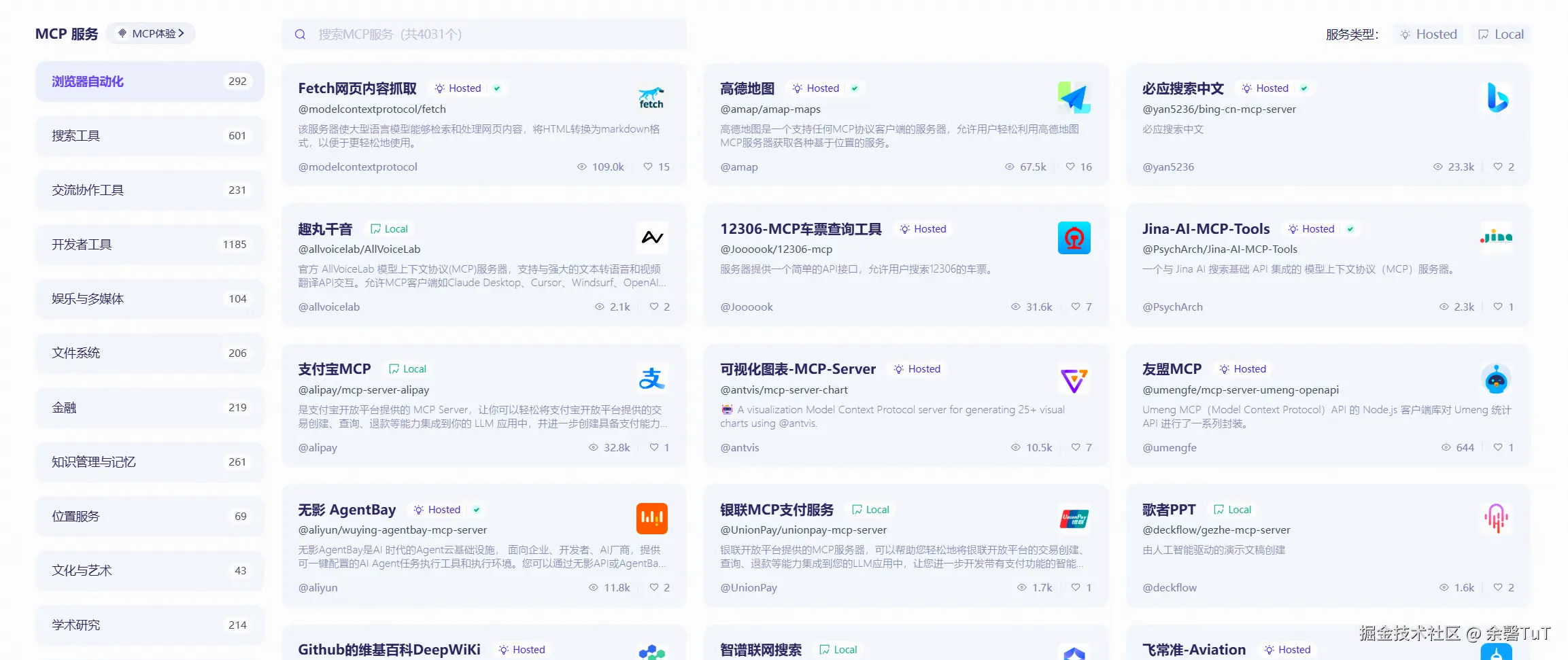Image resolution: width=1568 pixels, height=660 pixels.
Task: Click the @antvis/mcp-server-chart package path
Action: click(784, 389)
